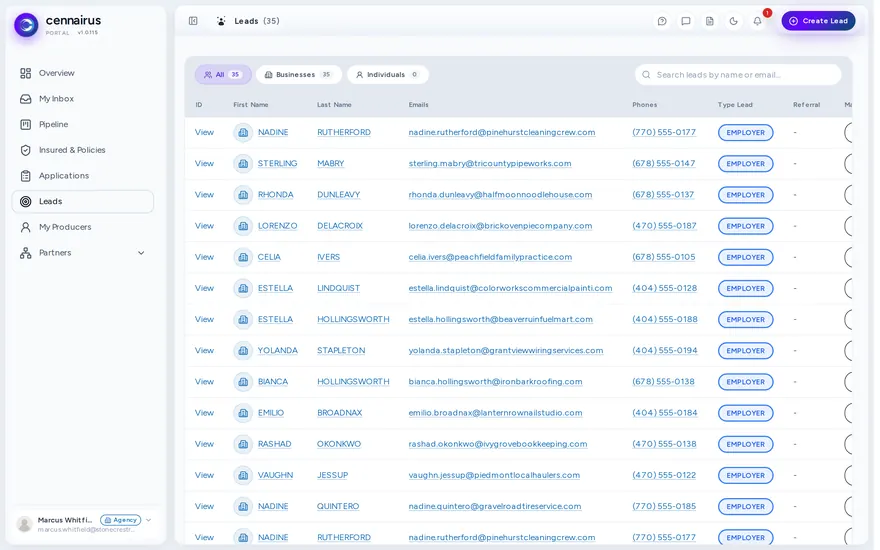The image size is (880, 550).
Task: Select the All leads tab
Action: pos(223,75)
